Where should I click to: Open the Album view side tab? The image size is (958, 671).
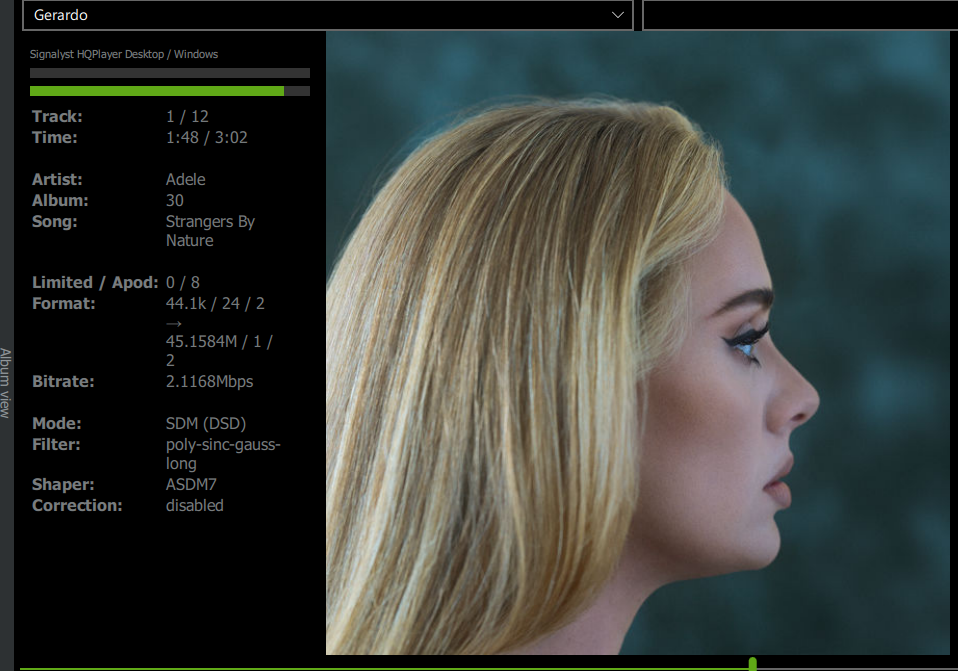coord(6,383)
